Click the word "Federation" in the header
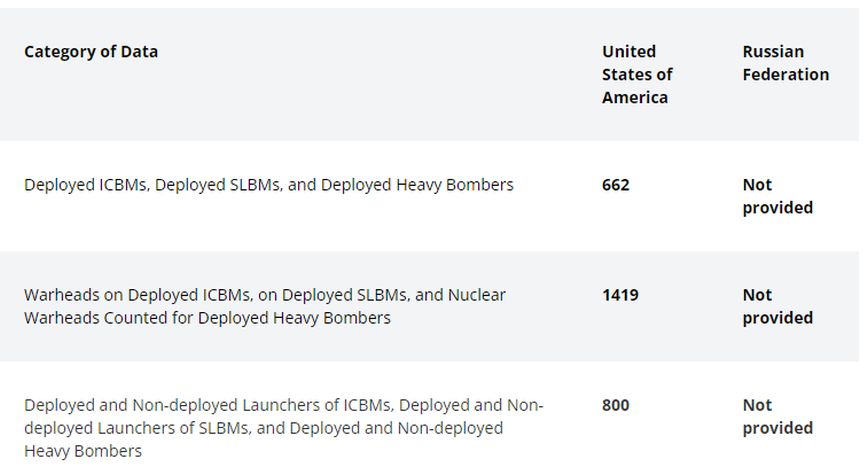 [x=785, y=74]
